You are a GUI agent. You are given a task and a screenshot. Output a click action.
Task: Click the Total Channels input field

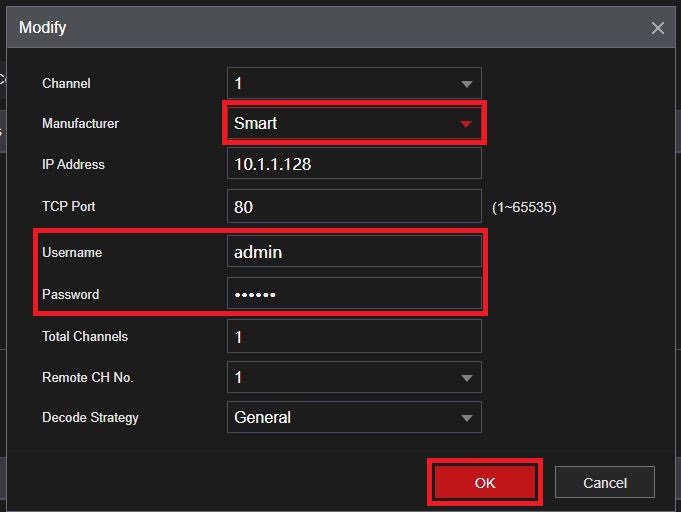(354, 337)
